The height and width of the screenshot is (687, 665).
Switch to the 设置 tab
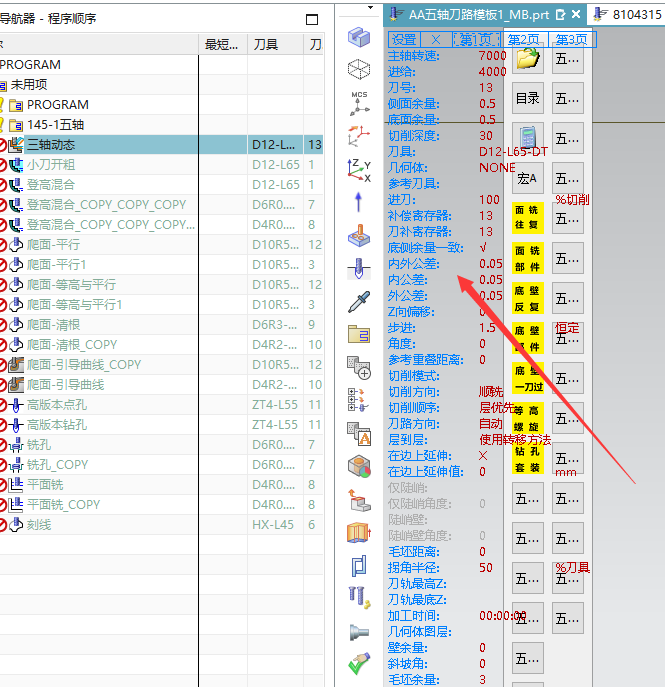[404, 39]
